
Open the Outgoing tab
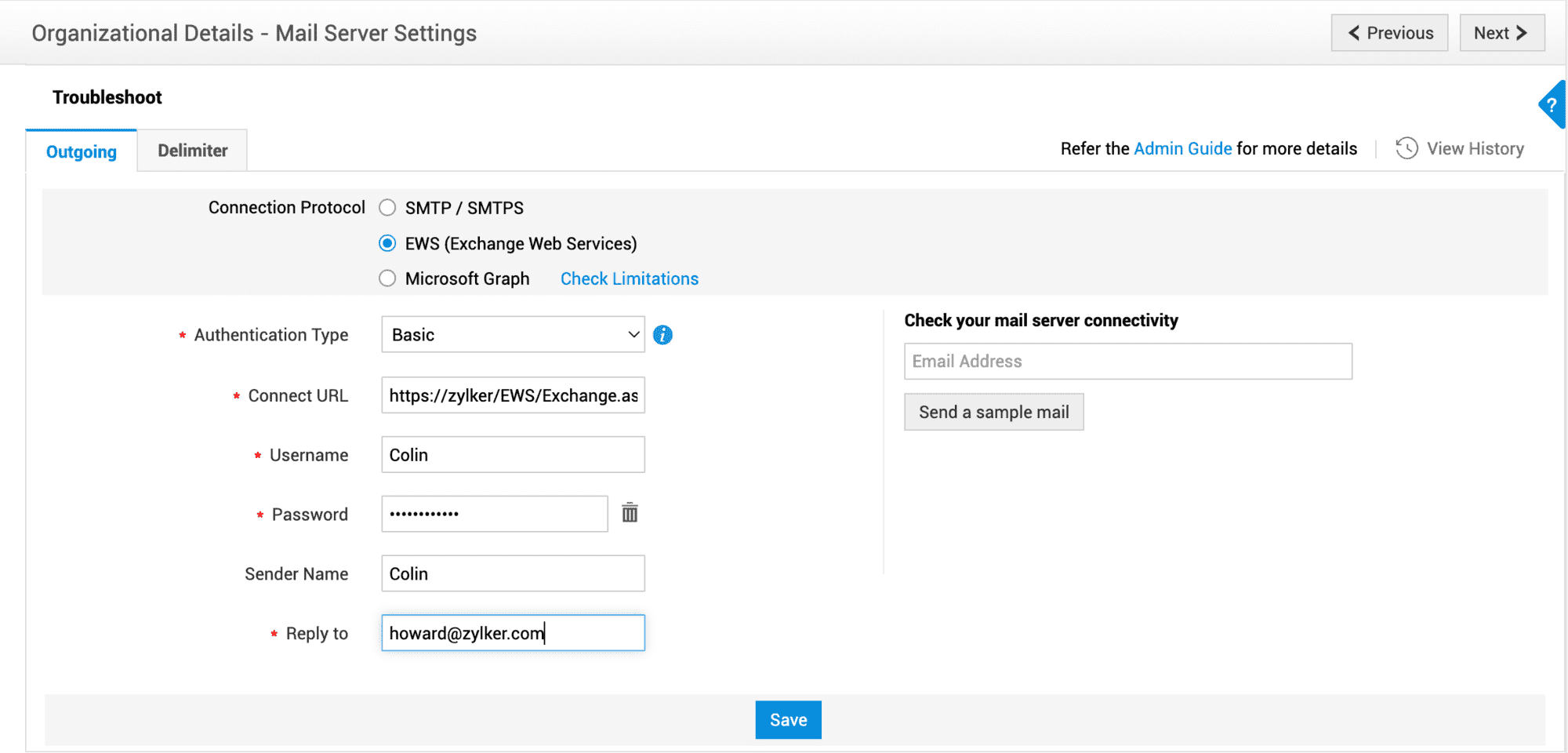[82, 151]
